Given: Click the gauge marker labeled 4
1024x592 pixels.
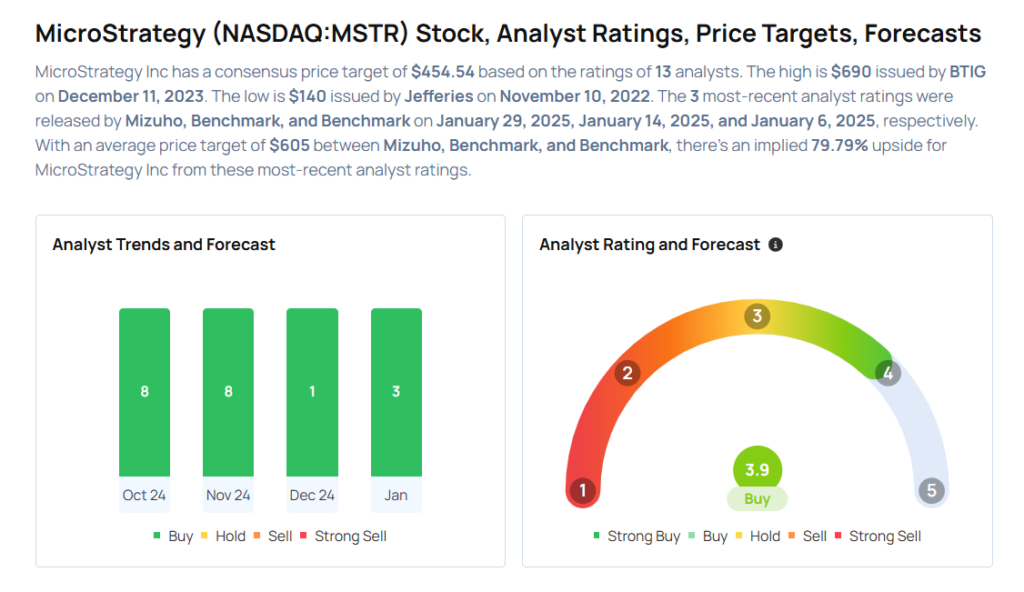Looking at the screenshot, I should pos(887,373).
